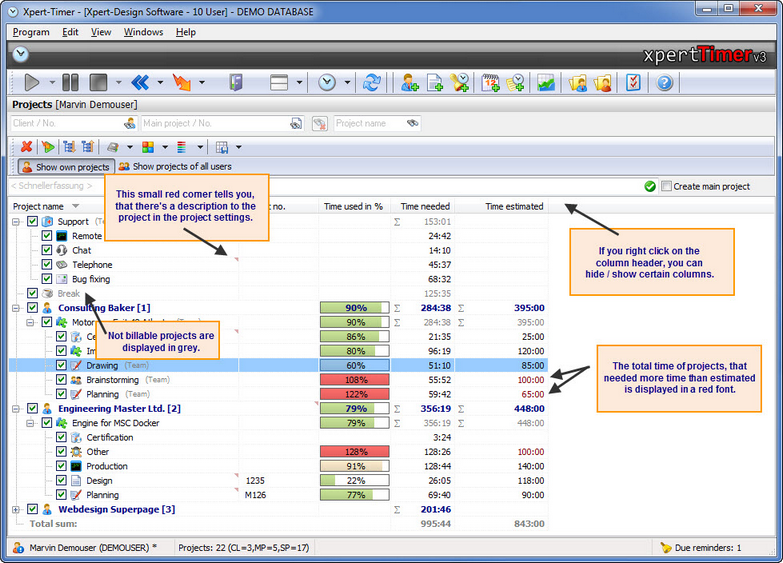This screenshot has height=563, width=783.
Task: Open the Windows menu
Action: 143,32
